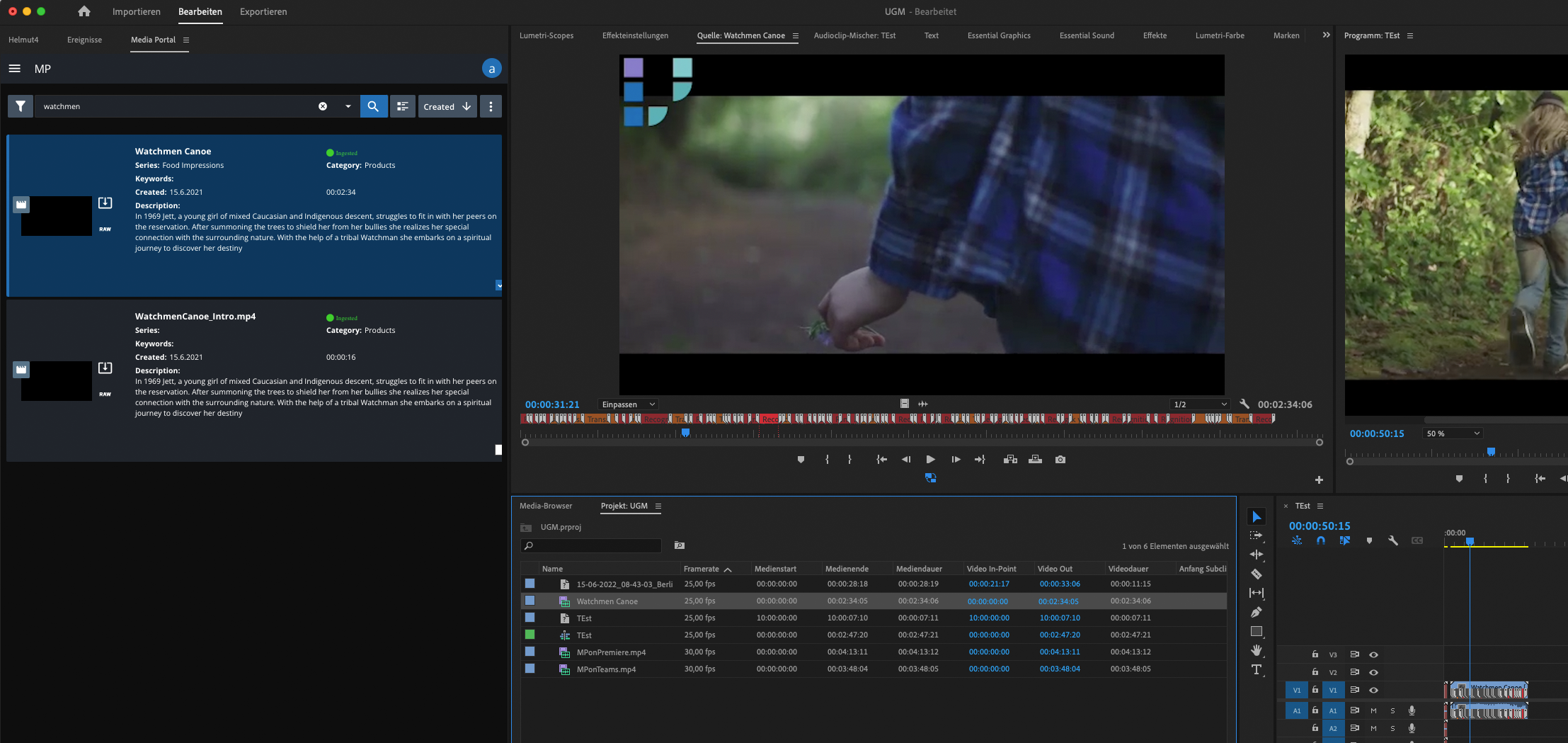
Task: Select the Type tool
Action: [1258, 669]
